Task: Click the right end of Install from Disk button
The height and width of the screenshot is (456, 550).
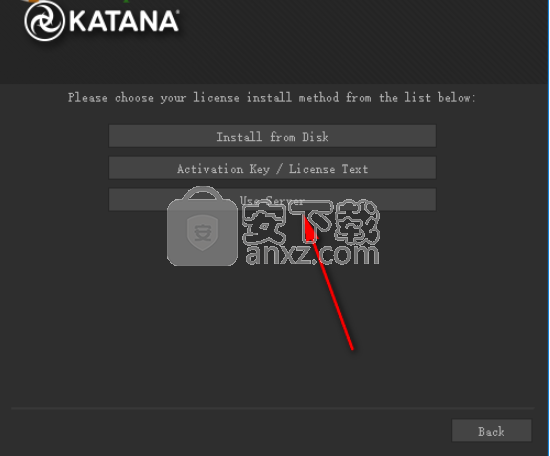Action: [x=423, y=136]
